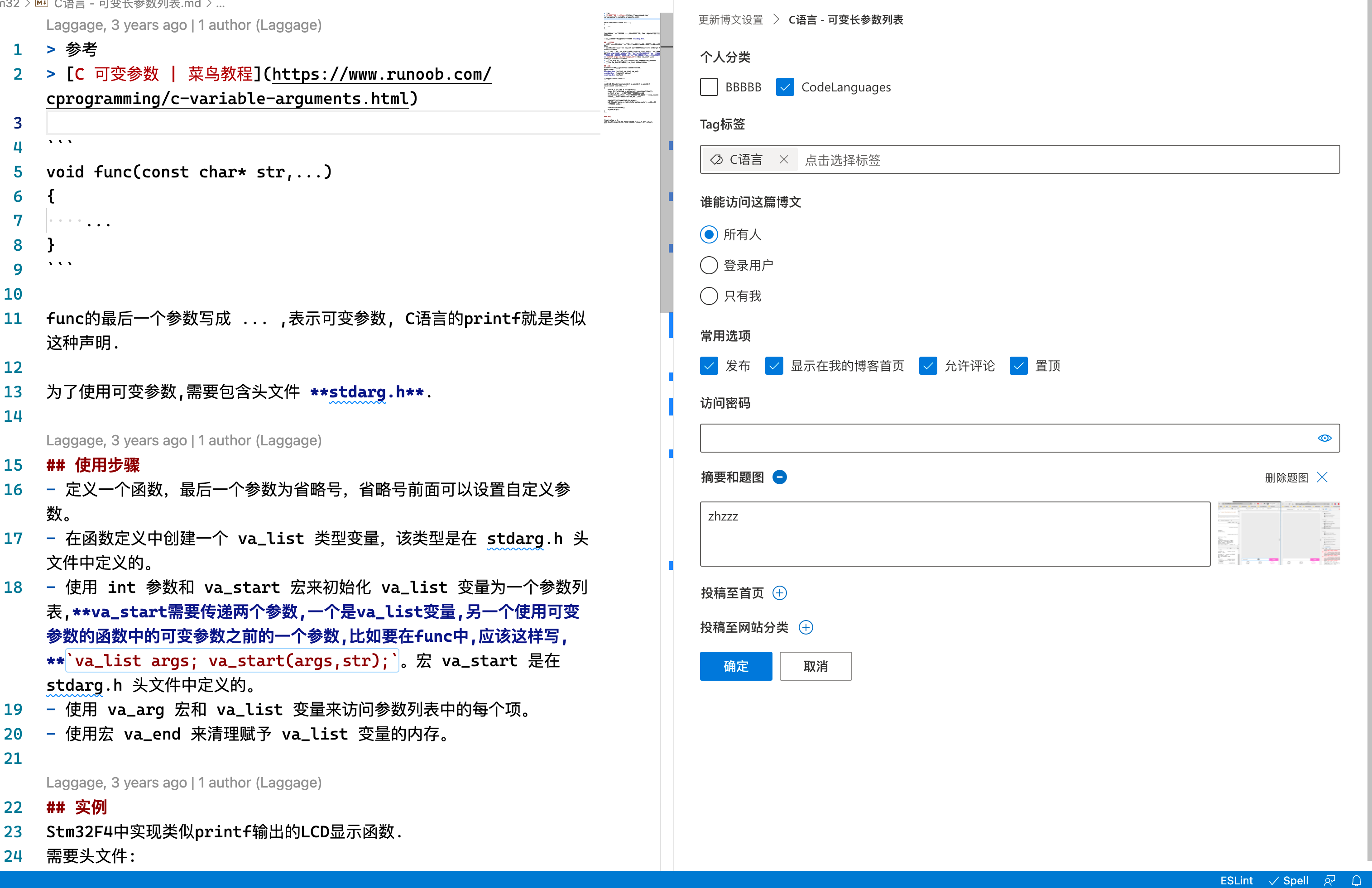Click the feedback person icon in status bar

1329,880
